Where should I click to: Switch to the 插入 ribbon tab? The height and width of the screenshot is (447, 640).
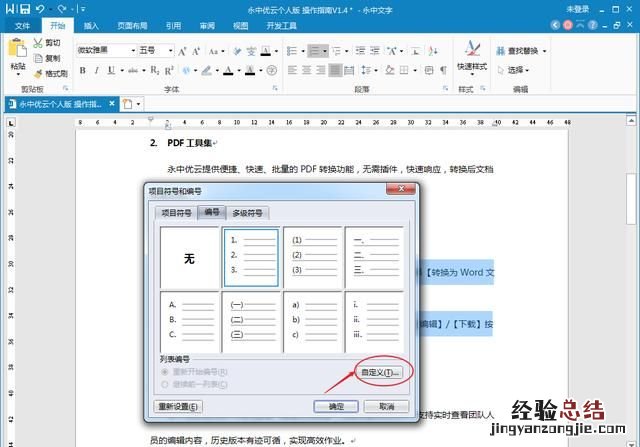click(91, 26)
